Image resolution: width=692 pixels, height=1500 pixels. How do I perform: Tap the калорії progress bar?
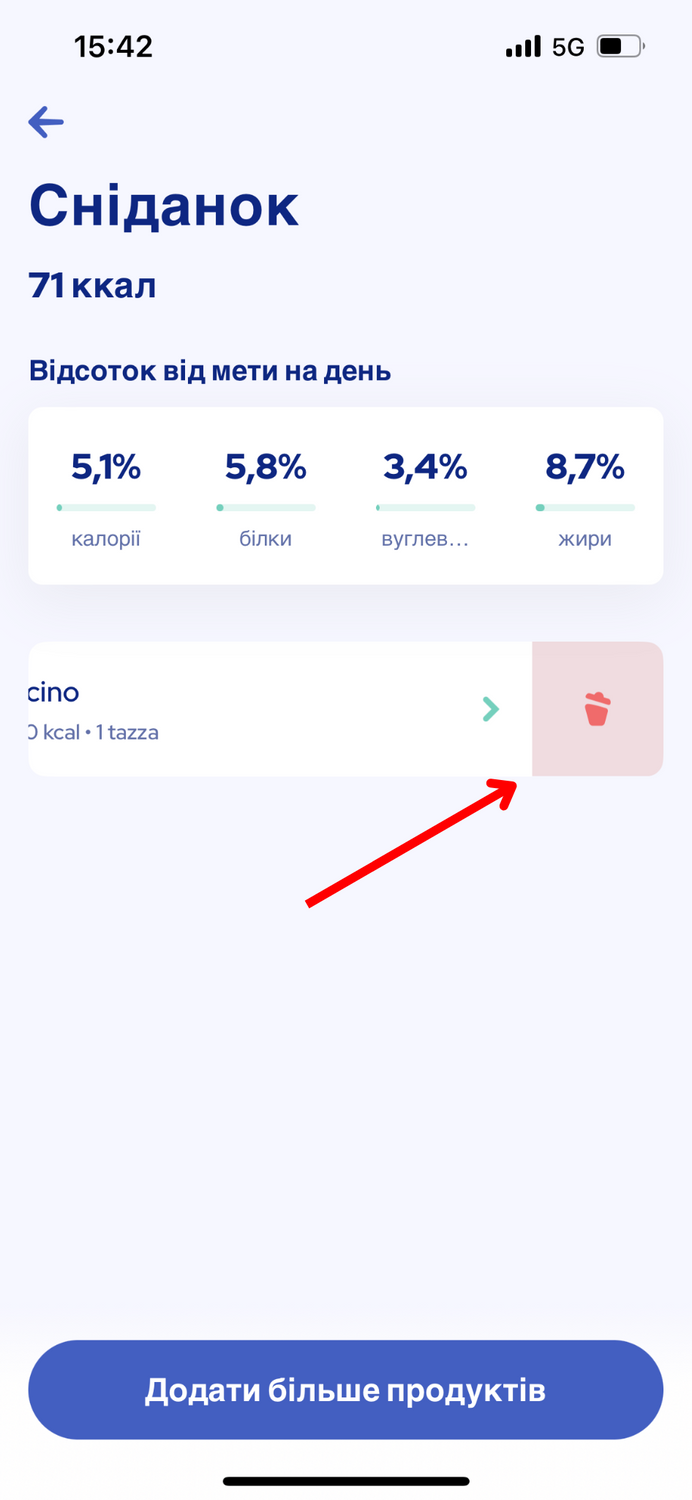click(x=106, y=508)
